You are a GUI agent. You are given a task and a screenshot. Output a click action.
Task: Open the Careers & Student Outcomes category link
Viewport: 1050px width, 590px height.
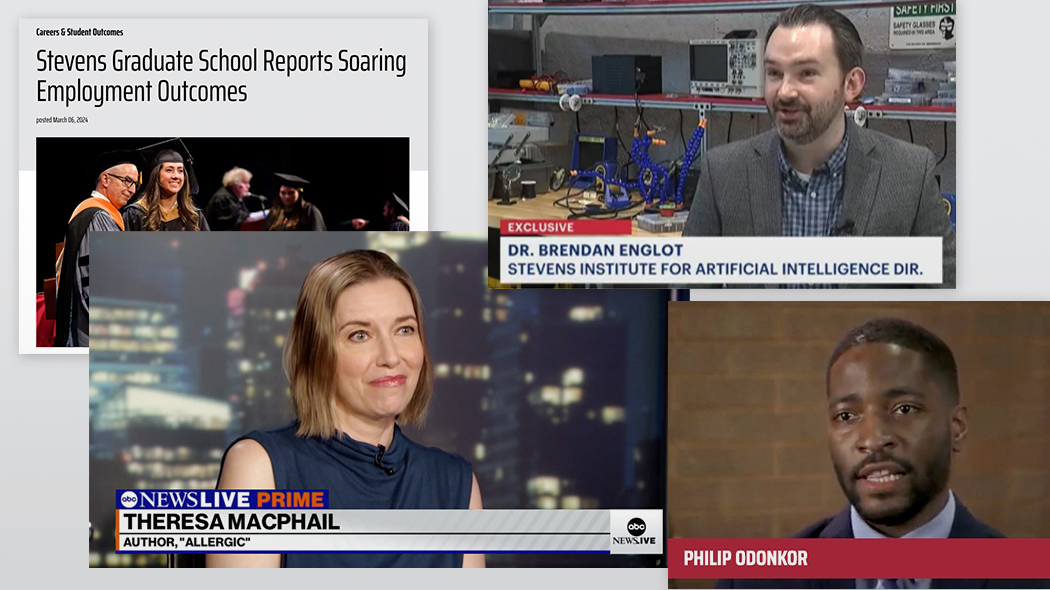pos(79,32)
